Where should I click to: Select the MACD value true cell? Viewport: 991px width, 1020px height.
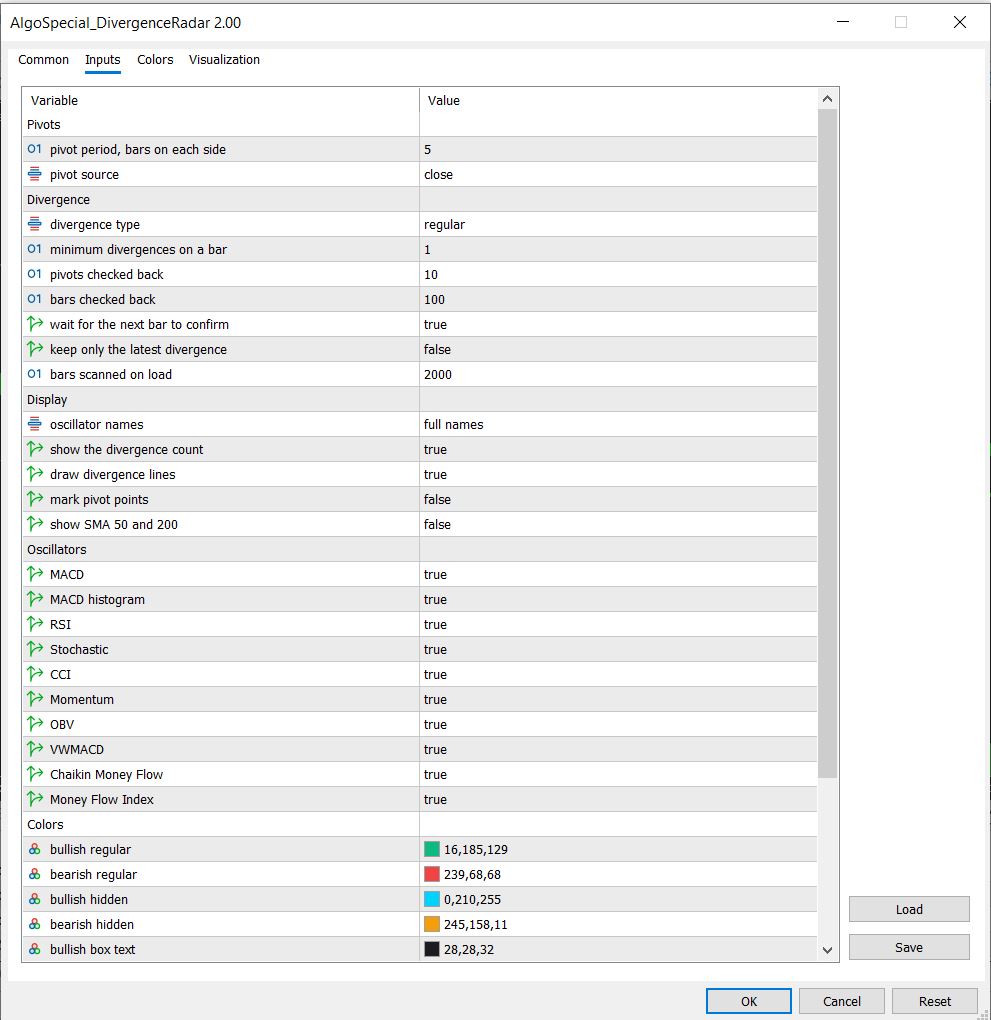[x=618, y=574]
